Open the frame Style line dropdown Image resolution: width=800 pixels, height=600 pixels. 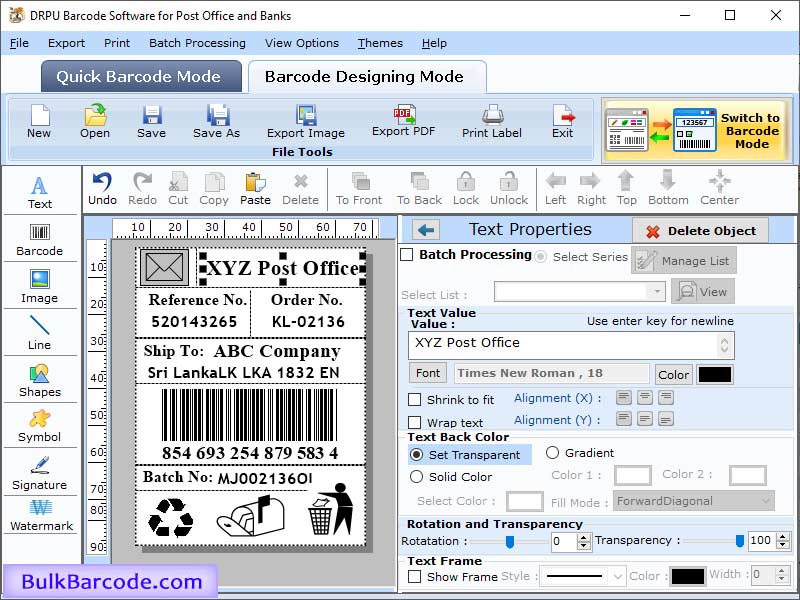coord(582,577)
